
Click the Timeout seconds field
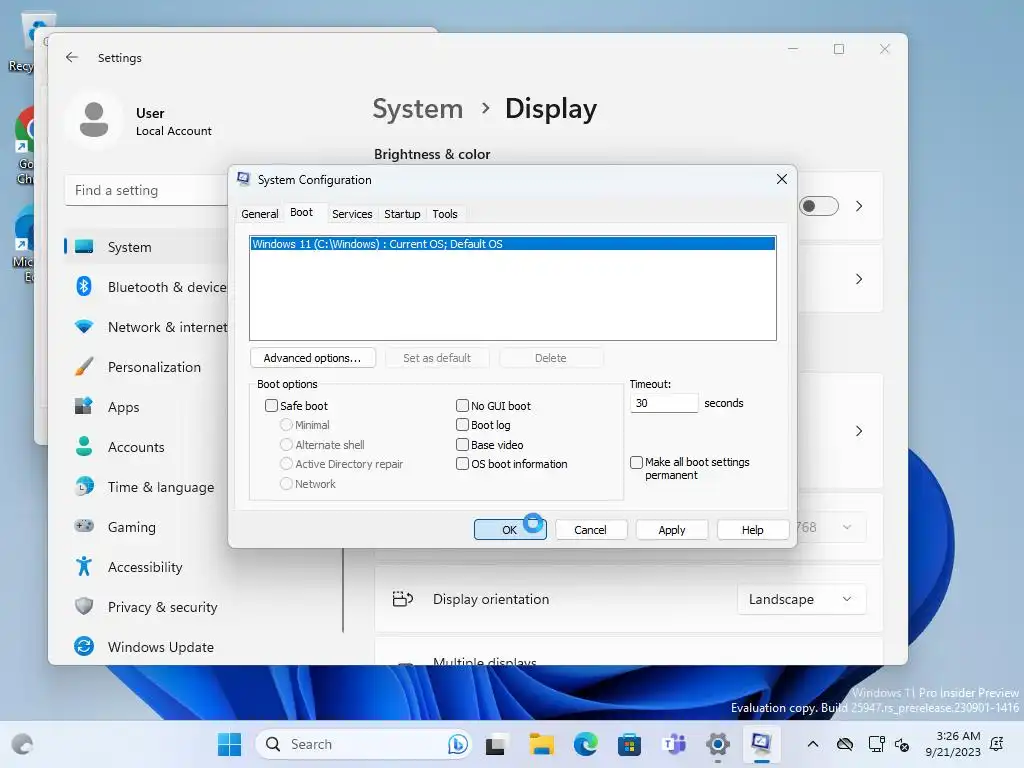coord(664,403)
